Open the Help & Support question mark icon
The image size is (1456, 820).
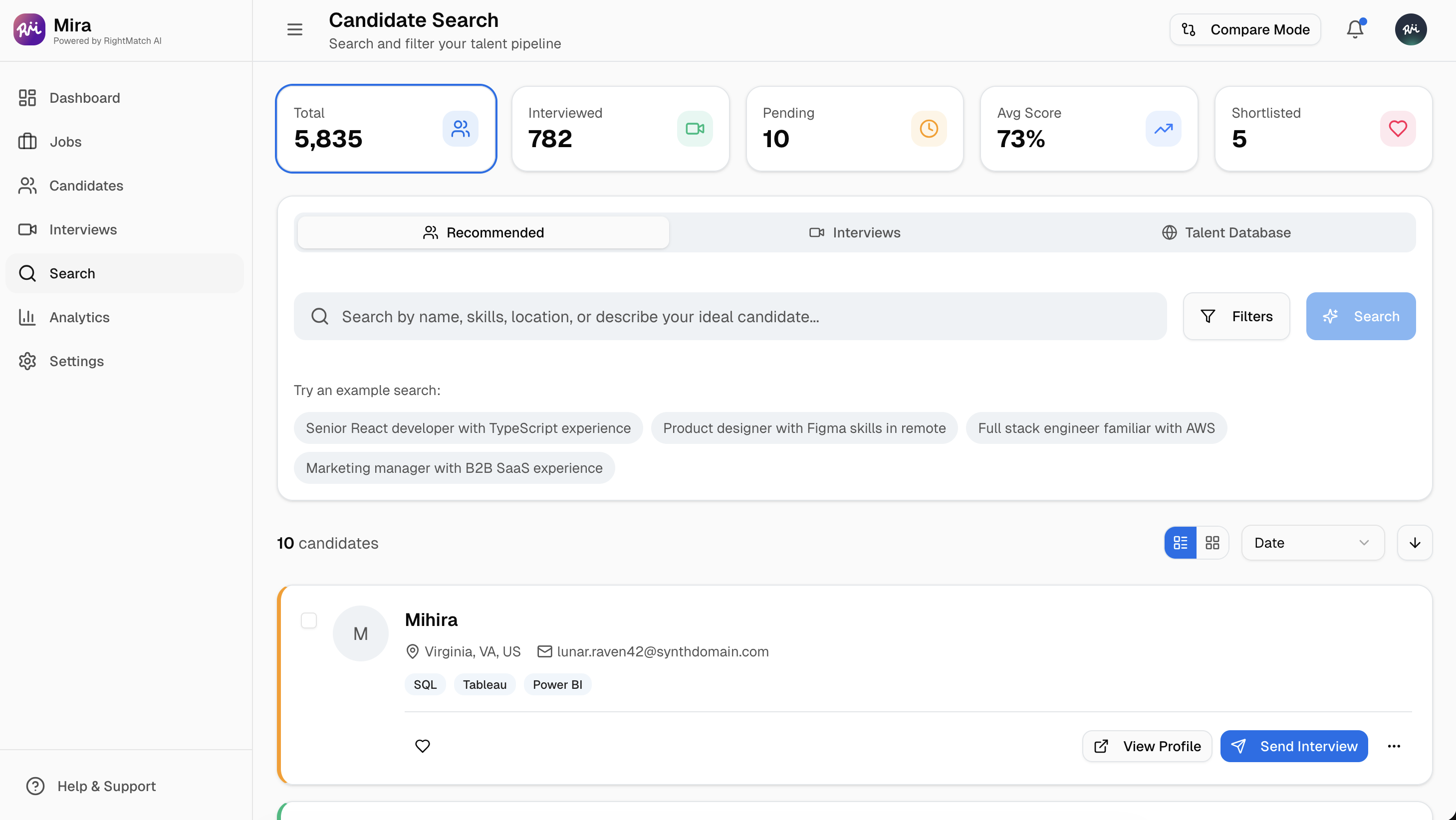pos(34,786)
